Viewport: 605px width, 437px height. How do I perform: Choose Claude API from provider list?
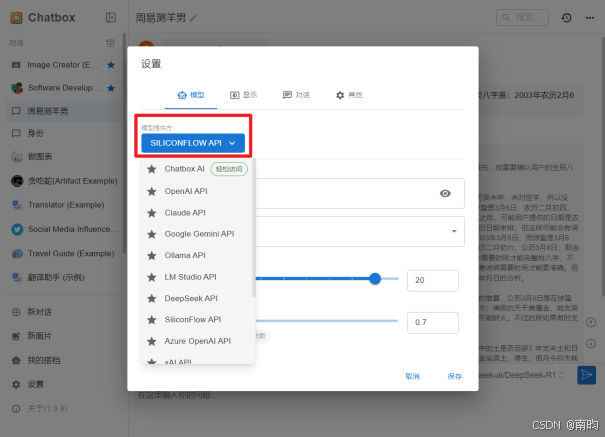[x=198, y=213]
